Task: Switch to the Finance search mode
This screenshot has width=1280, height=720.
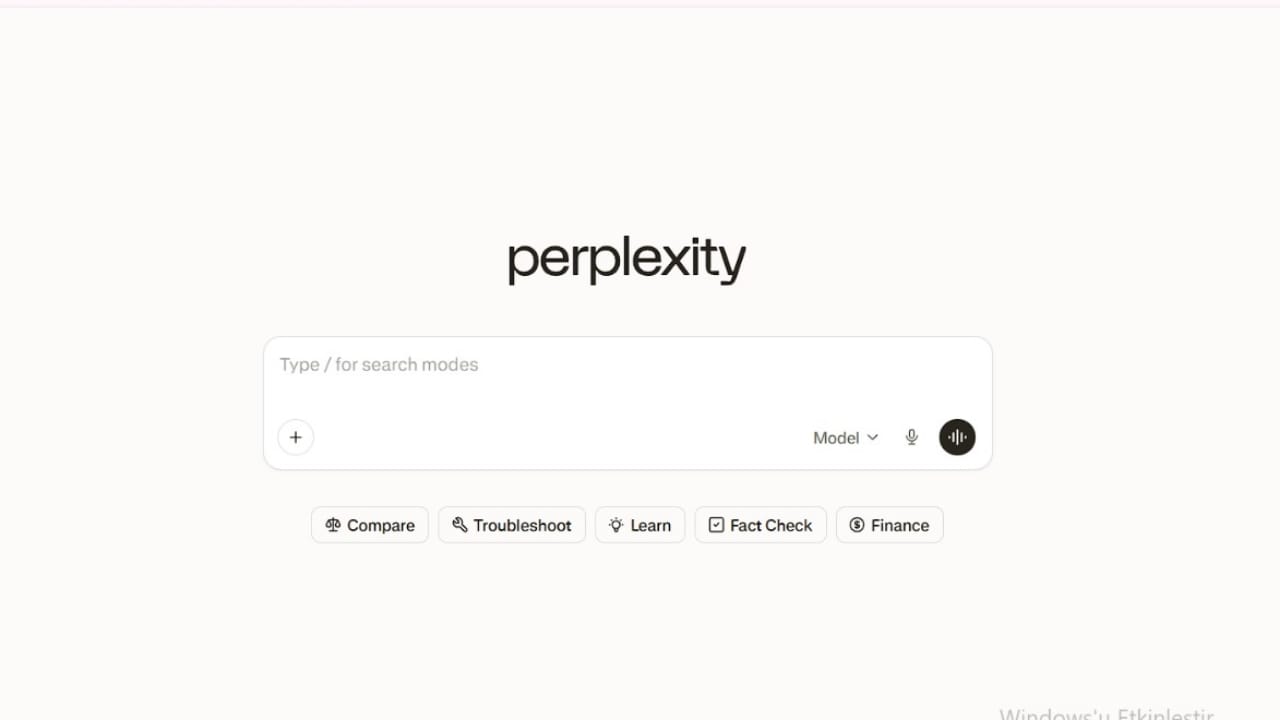Action: click(889, 524)
